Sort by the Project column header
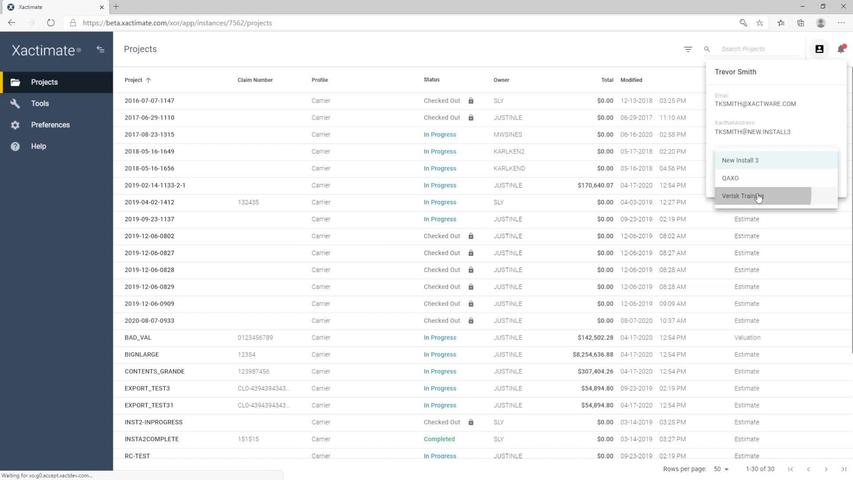 133,80
